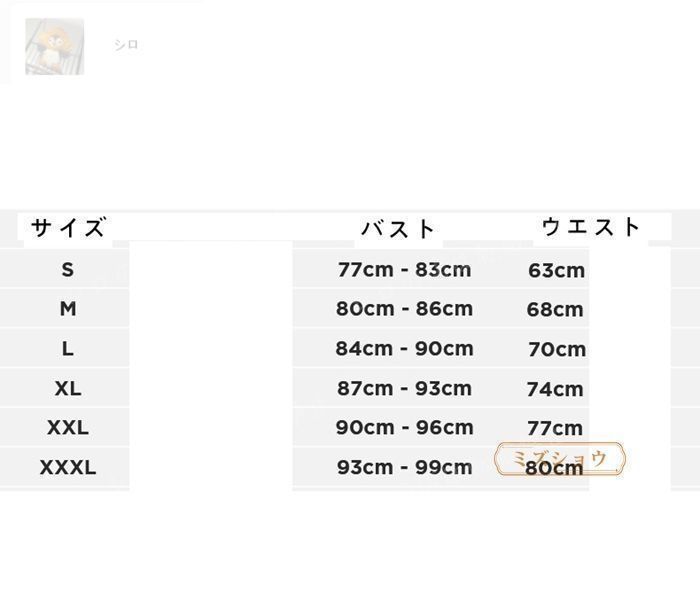Select the シロ color label

tap(126, 45)
